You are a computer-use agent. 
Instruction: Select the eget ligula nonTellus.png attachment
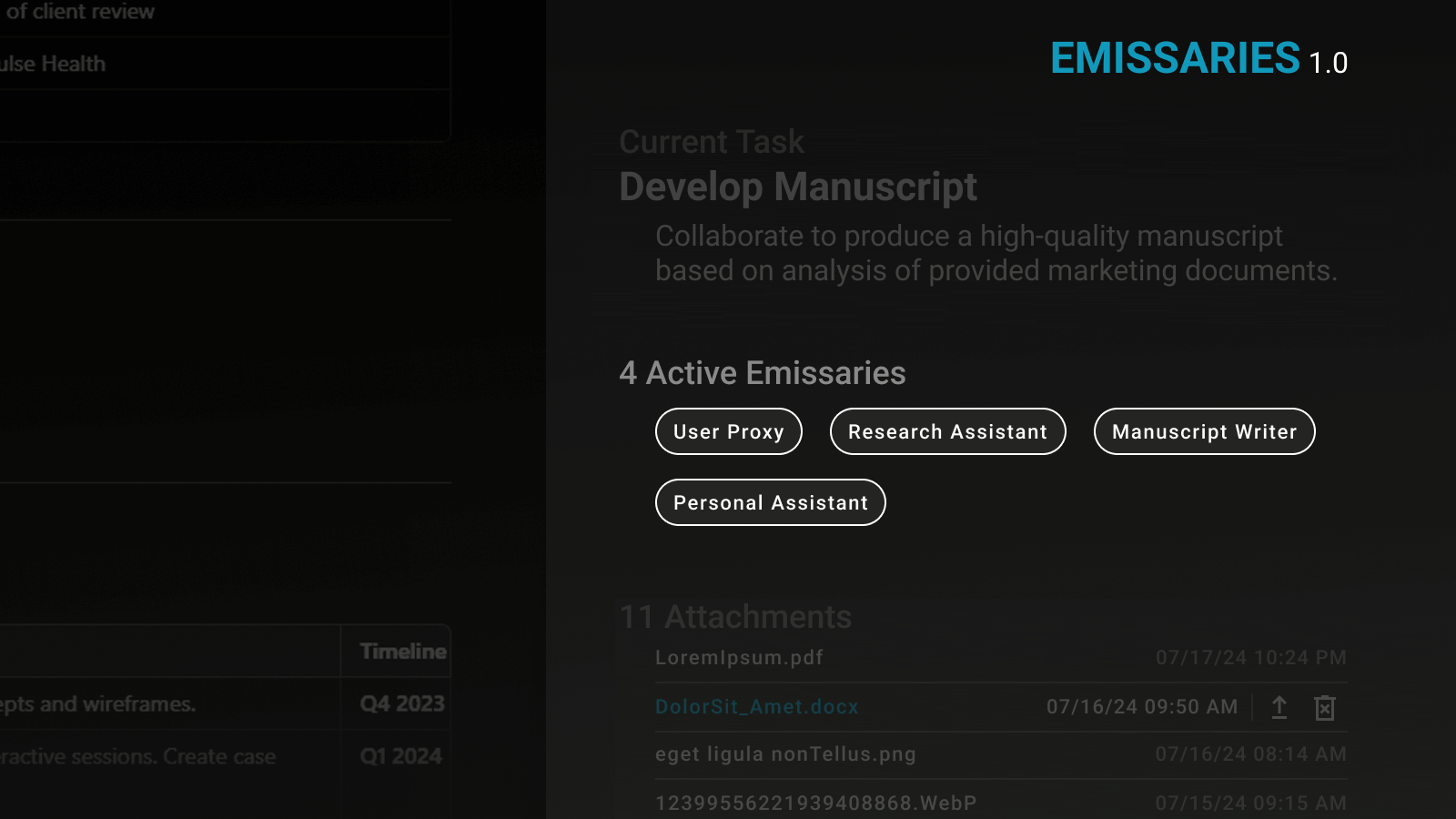tap(785, 754)
